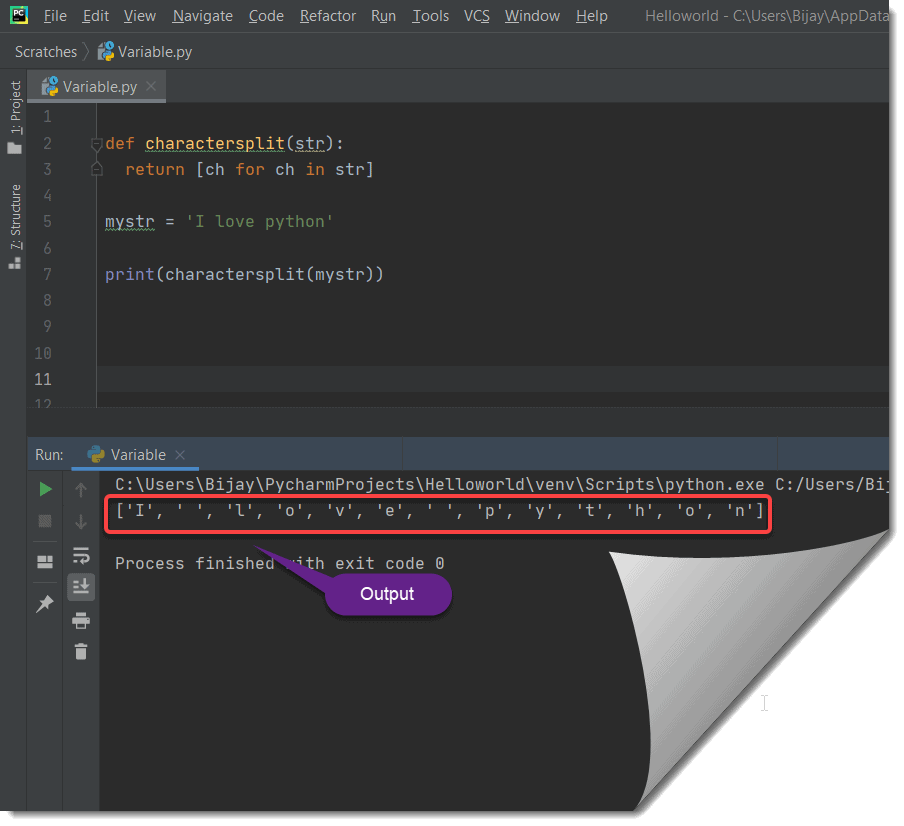Open the Scratches breadcrumb dropdown
904x826 pixels.
point(47,50)
